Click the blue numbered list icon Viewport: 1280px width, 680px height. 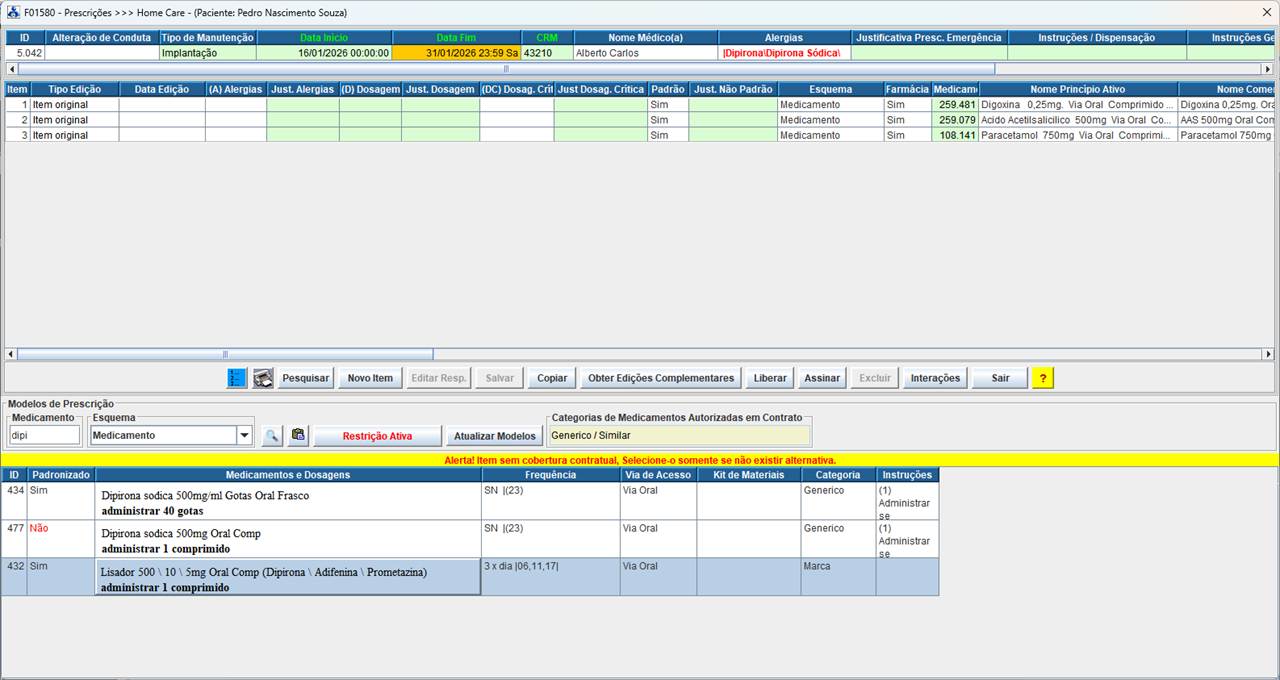(x=236, y=377)
